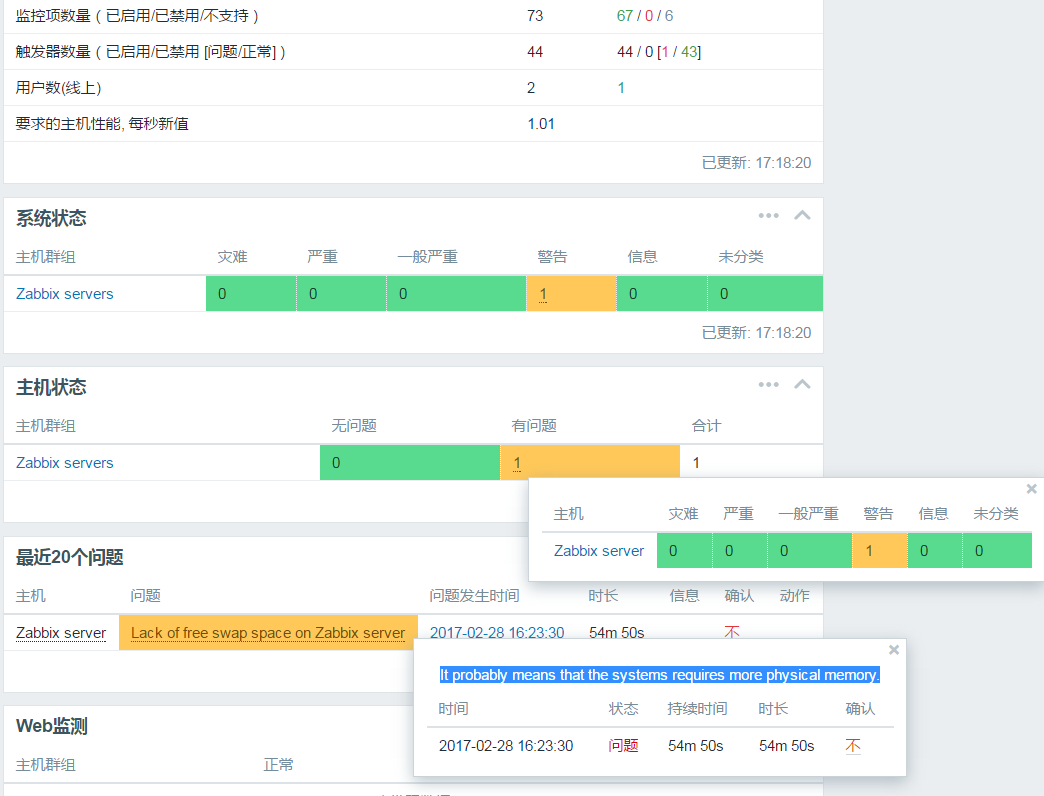Open the 主机状态 widget options menu
Image resolution: width=1044 pixels, height=796 pixels.
768,385
